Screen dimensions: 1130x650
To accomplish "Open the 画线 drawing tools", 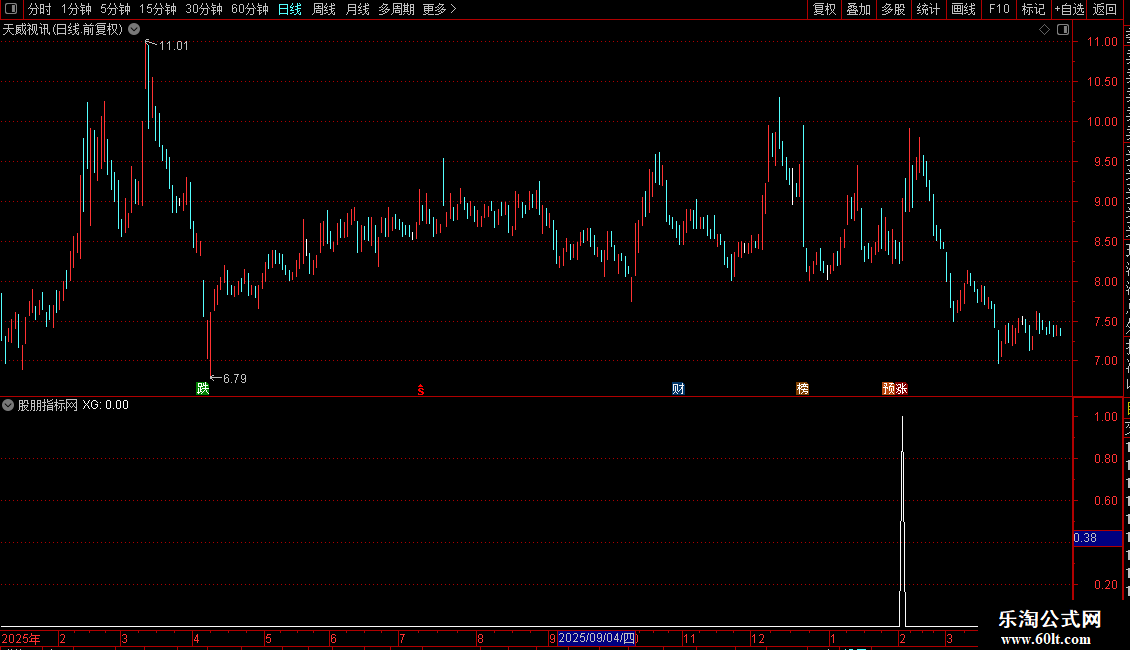I will [x=963, y=9].
